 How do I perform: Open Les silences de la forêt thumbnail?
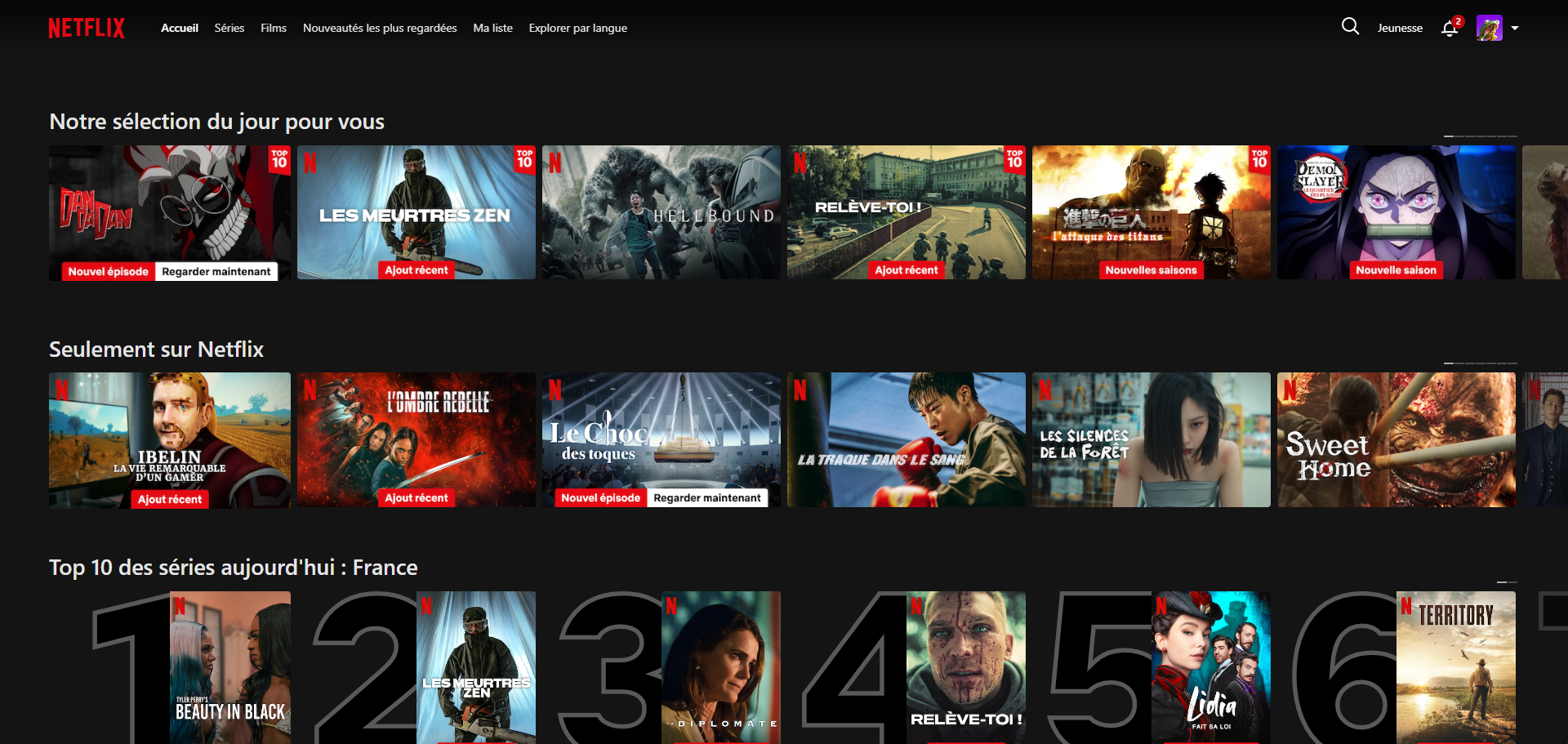(1151, 439)
